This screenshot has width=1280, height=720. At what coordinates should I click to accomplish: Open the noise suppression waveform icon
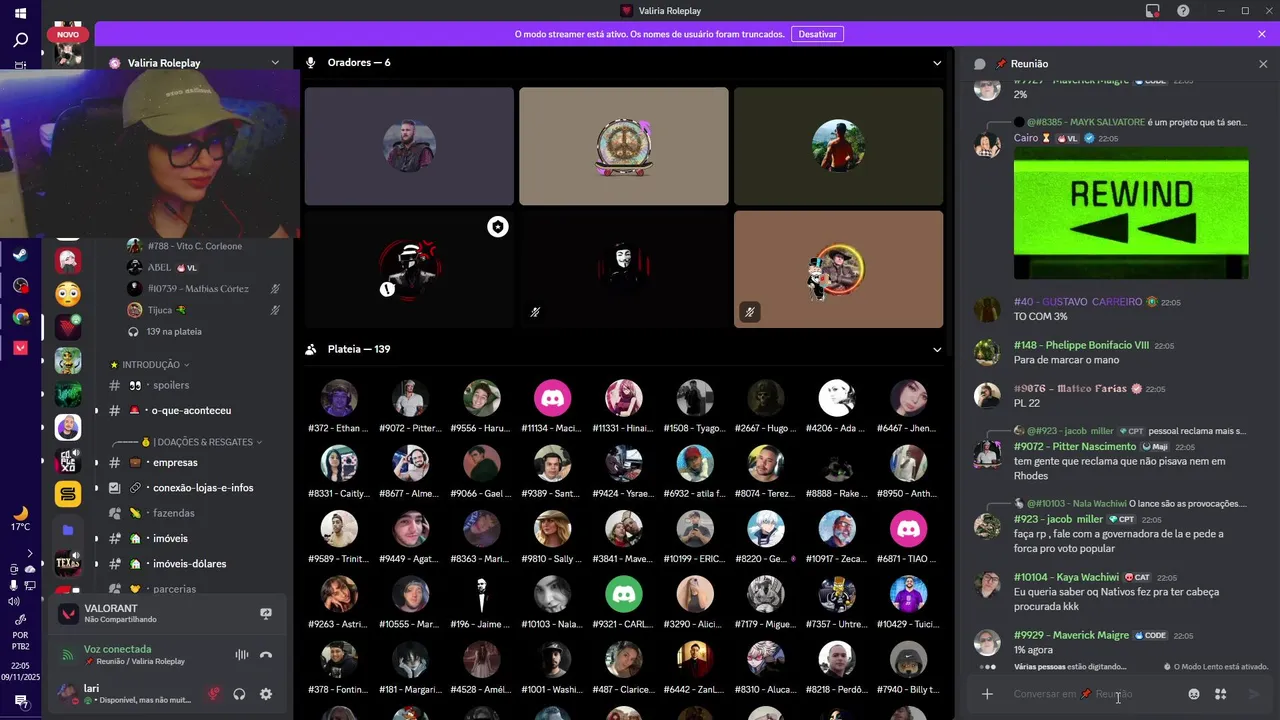tap(241, 655)
